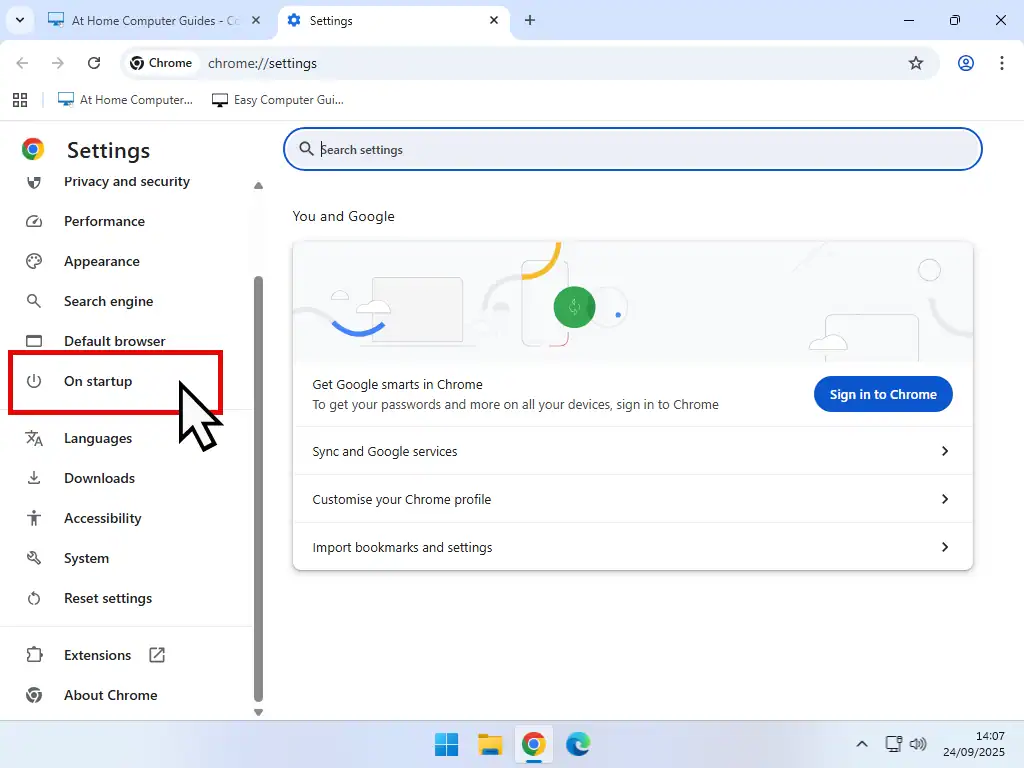Click the Appearance palette icon

coord(34,261)
